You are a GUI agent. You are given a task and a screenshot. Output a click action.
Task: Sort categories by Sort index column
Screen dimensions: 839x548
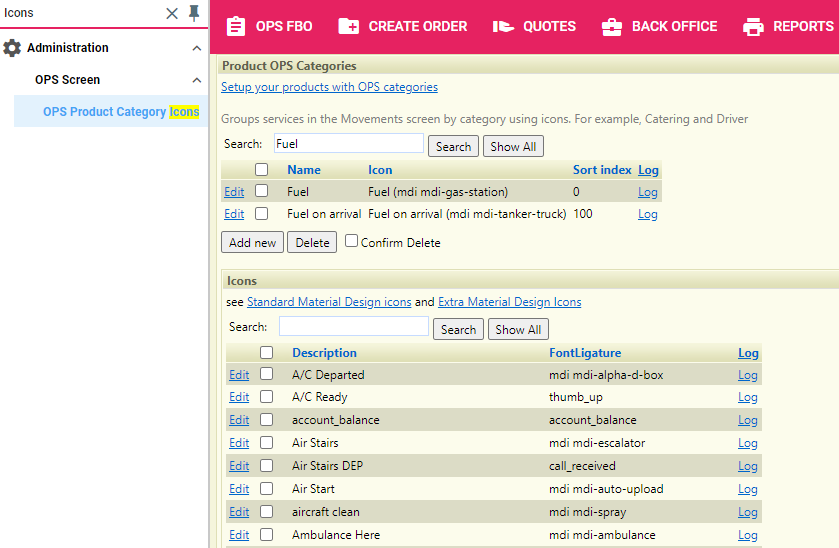602,170
